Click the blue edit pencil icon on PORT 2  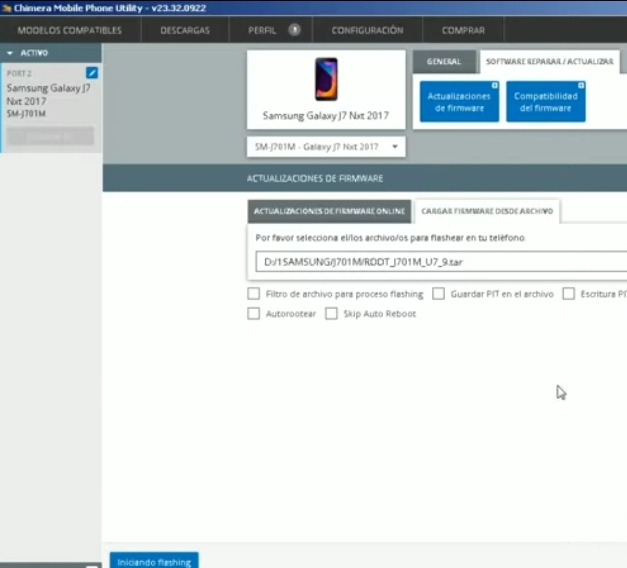[x=92, y=73]
